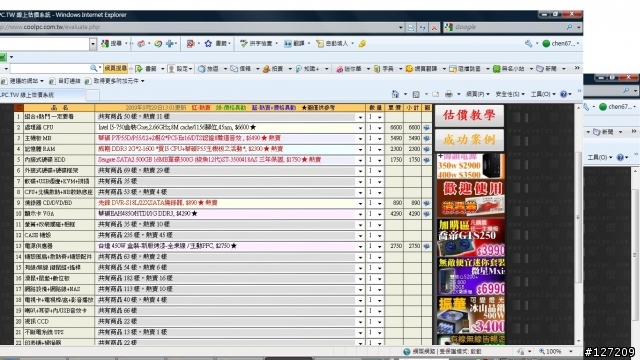Click the IE Print icon in command bar
Image resolution: width=640 pixels, height=360 pixels.
(449, 94)
